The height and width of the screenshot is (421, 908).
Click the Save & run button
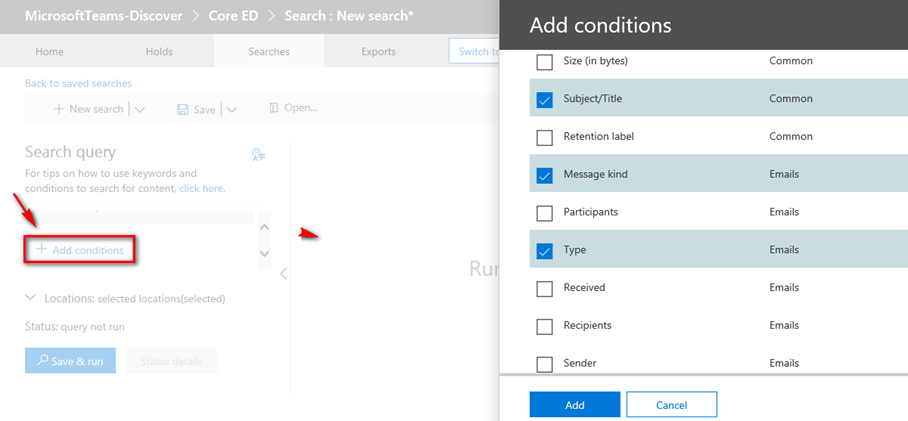[x=70, y=361]
